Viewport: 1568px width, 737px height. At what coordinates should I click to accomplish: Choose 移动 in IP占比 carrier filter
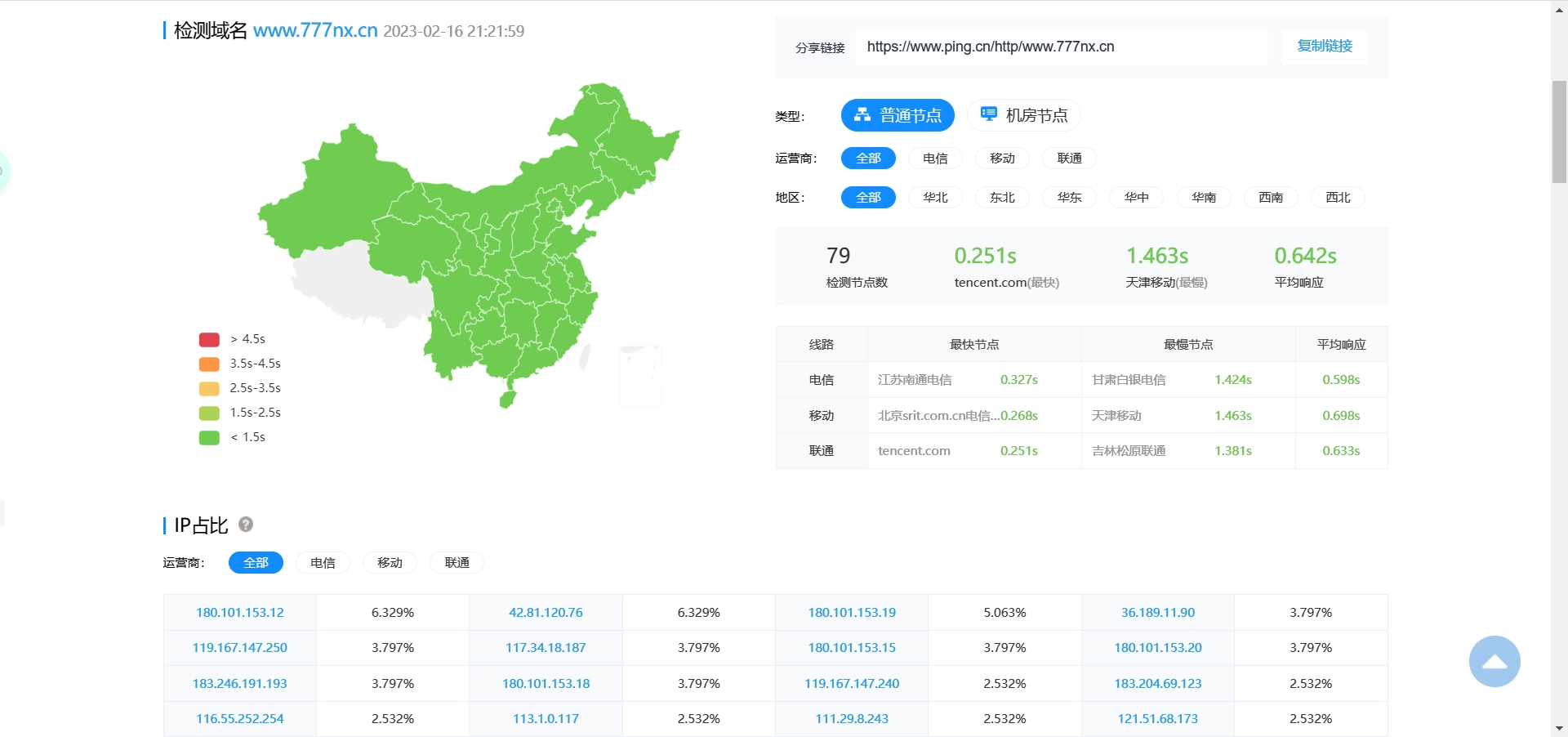(x=390, y=563)
